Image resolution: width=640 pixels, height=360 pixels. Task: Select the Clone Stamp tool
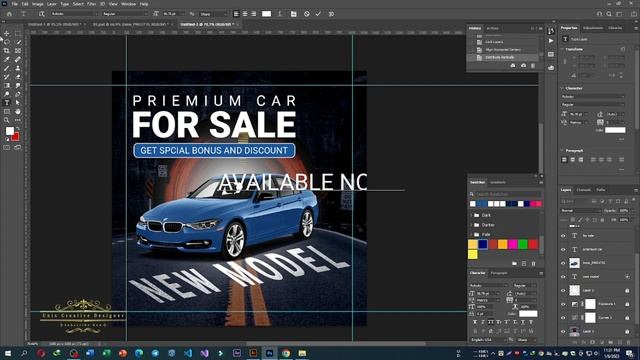[18, 68]
